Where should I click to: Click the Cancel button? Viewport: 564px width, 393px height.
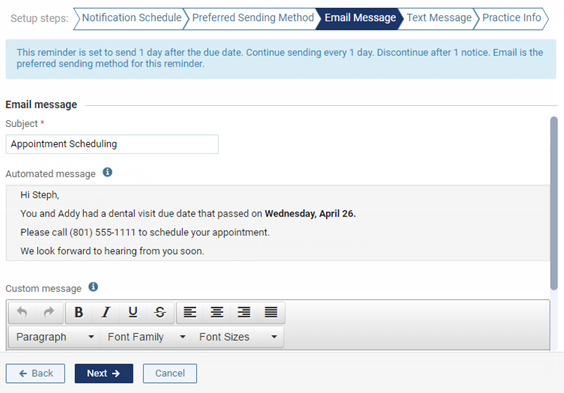(170, 373)
